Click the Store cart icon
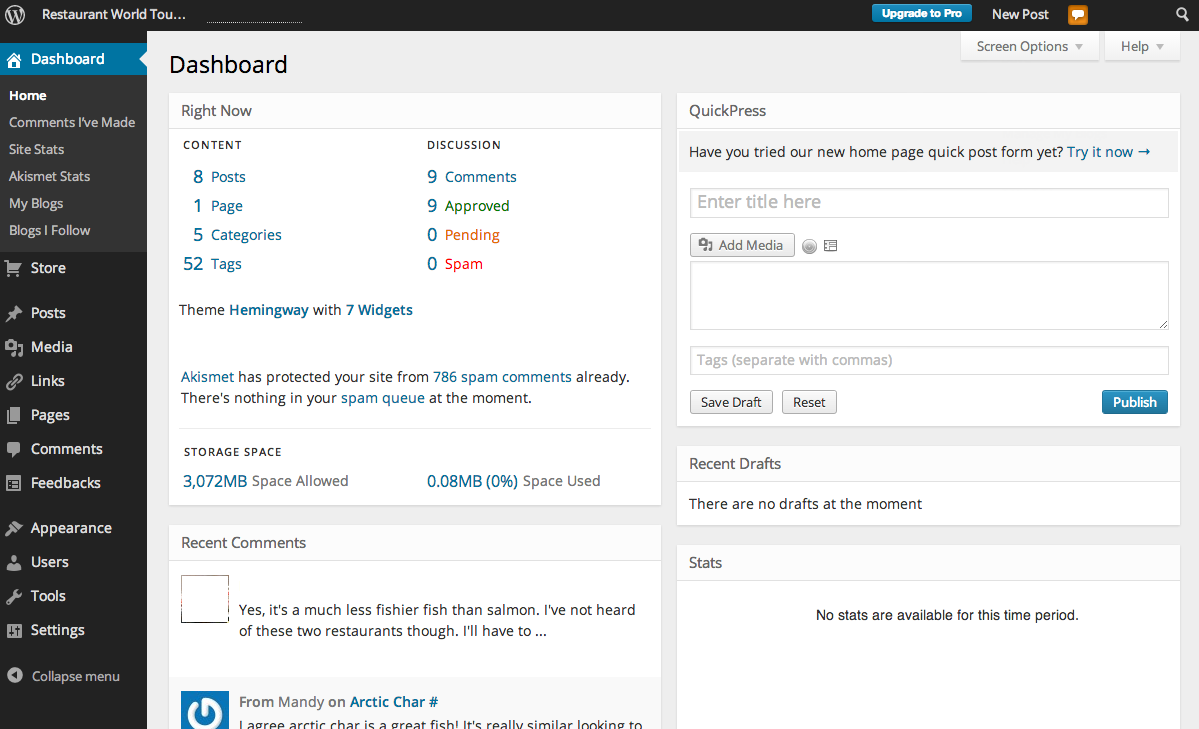Image resolution: width=1199 pixels, height=729 pixels. [x=13, y=268]
